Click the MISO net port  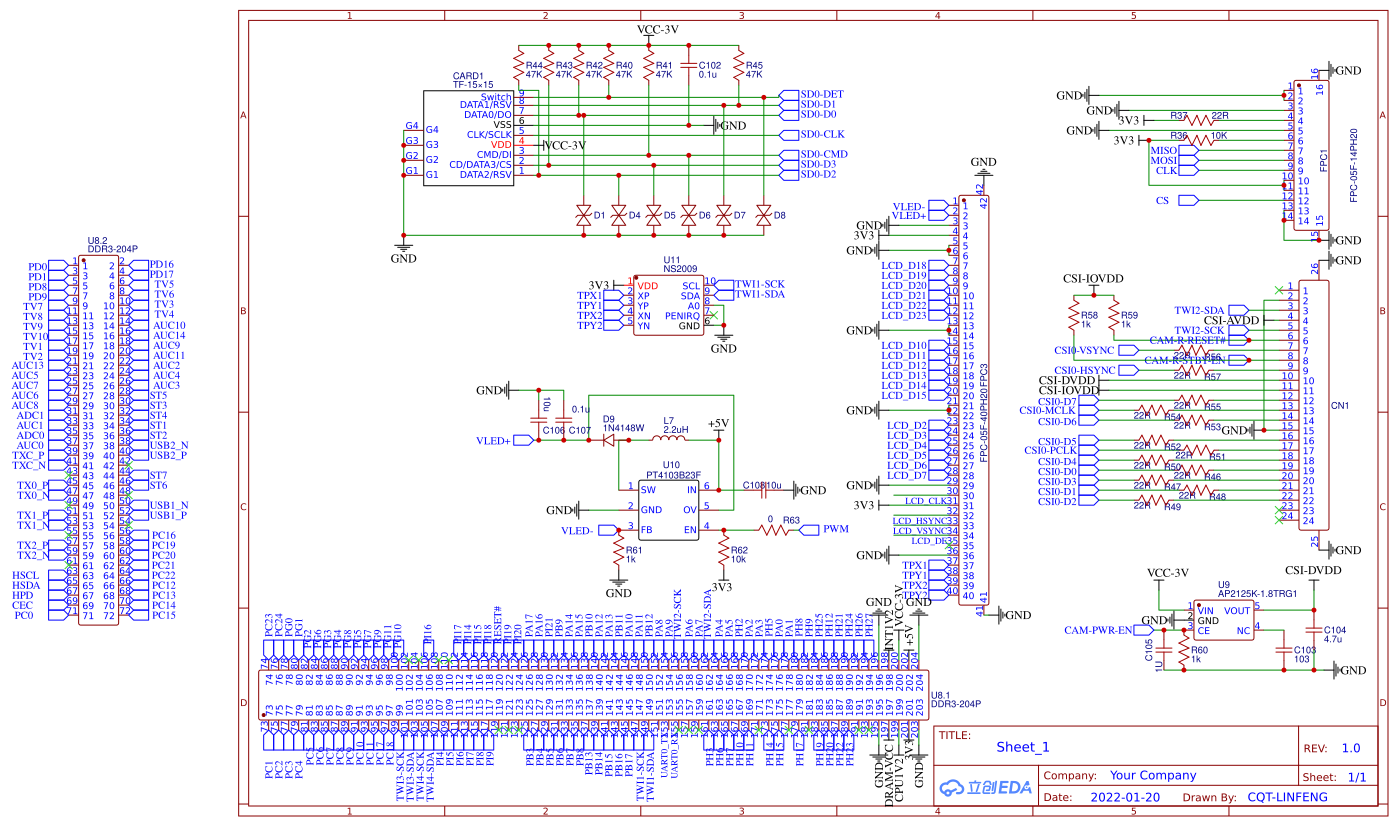click(1176, 150)
